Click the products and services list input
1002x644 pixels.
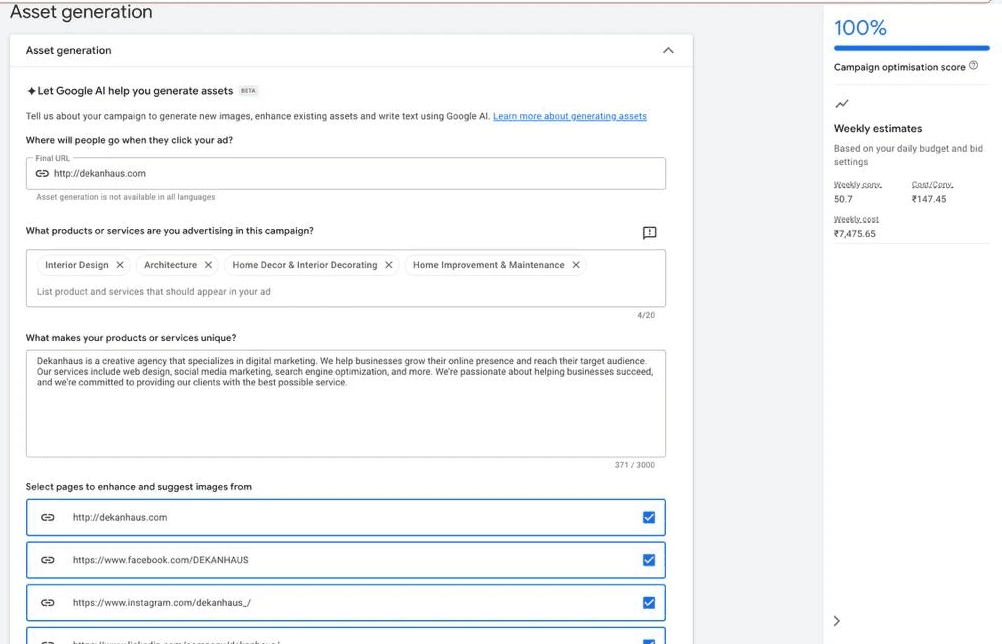point(346,291)
